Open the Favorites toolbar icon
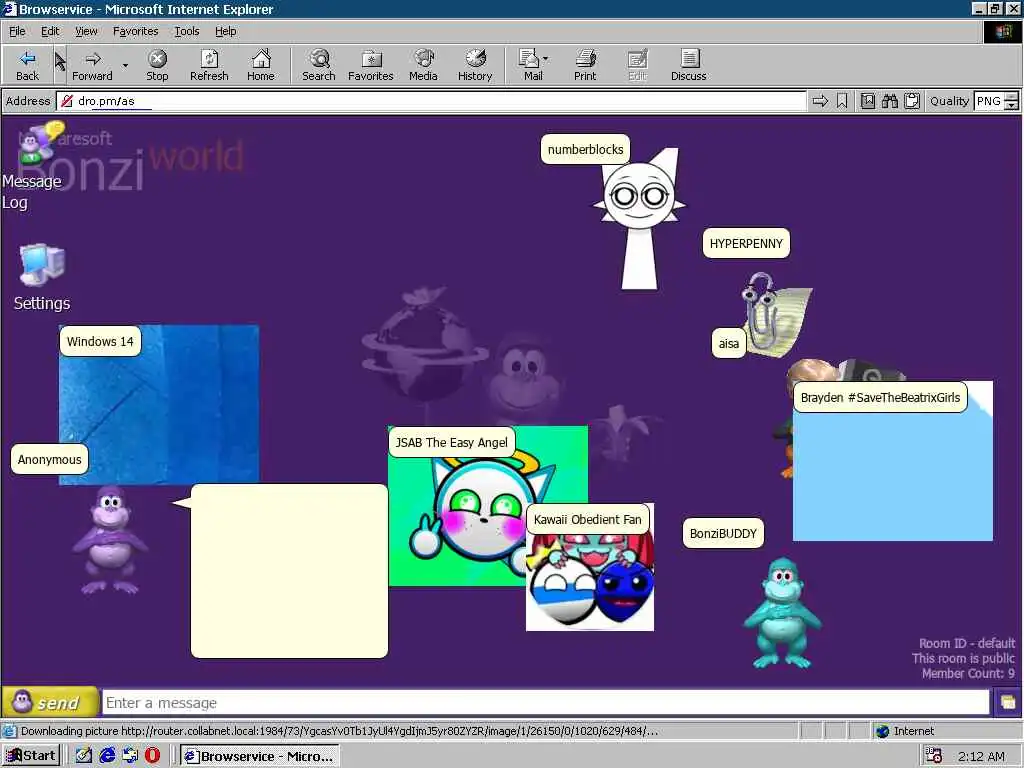The width and height of the screenshot is (1024, 768). (371, 65)
